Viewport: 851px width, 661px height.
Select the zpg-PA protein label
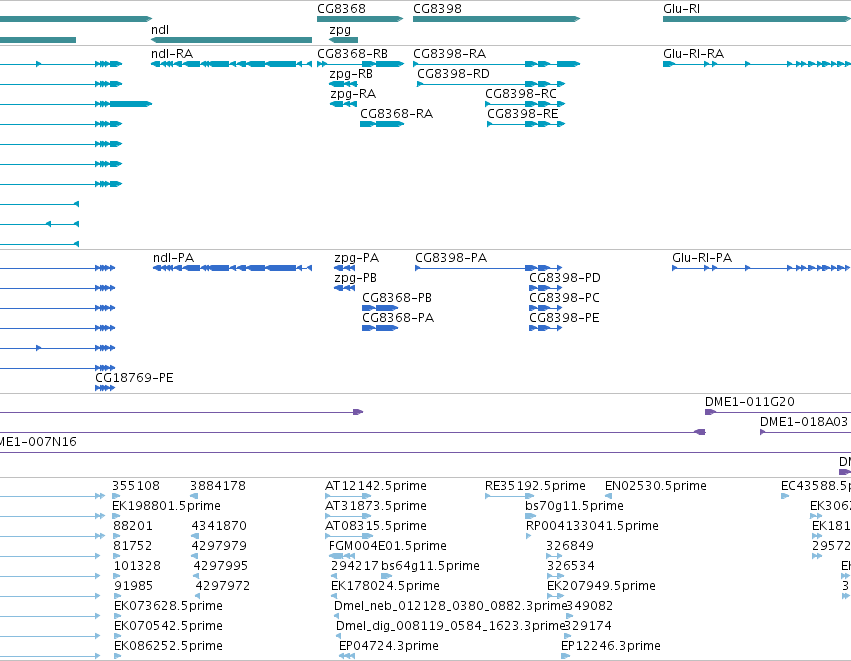357,258
